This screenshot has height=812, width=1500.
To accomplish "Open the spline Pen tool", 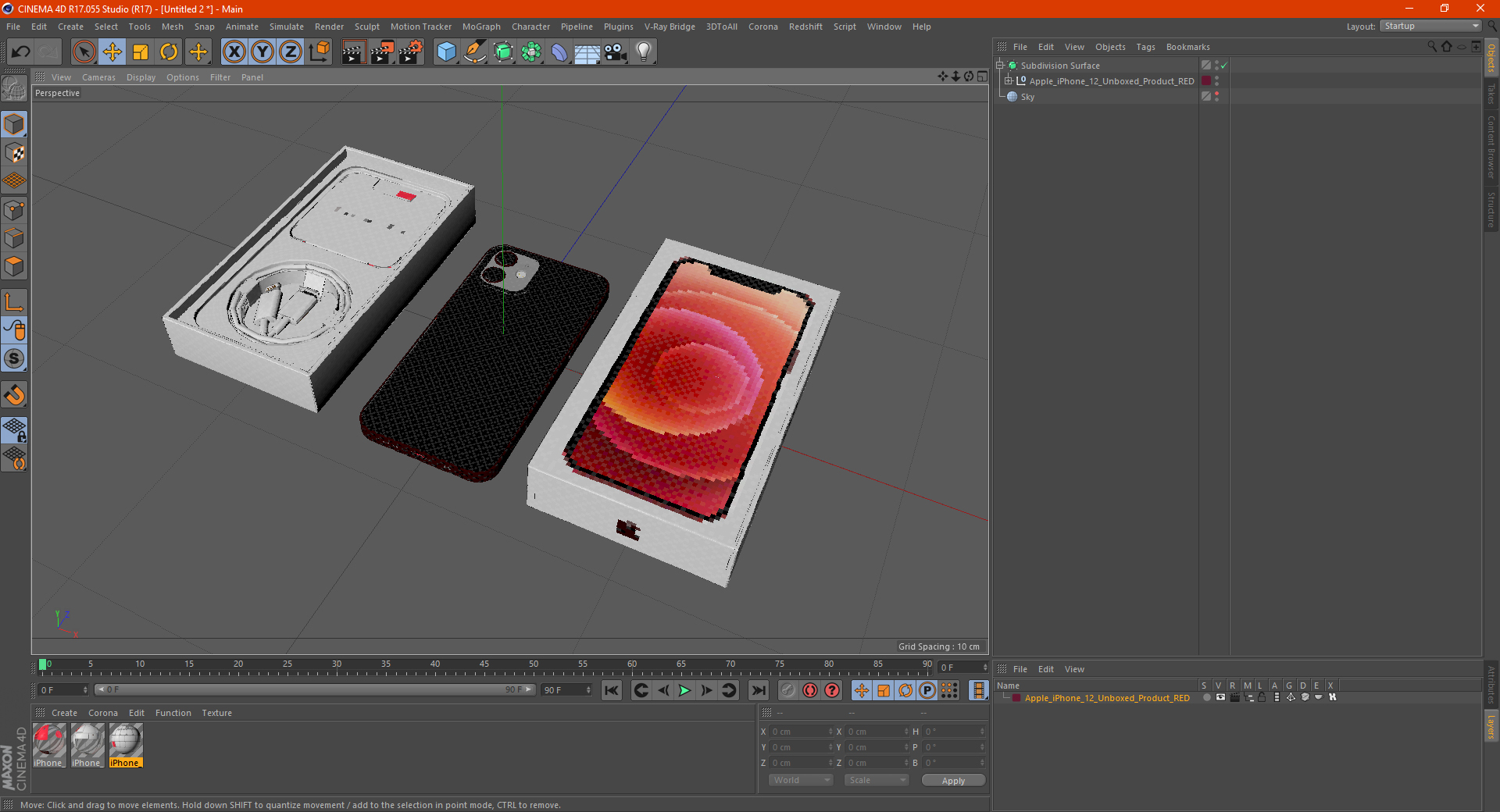I will coord(475,52).
